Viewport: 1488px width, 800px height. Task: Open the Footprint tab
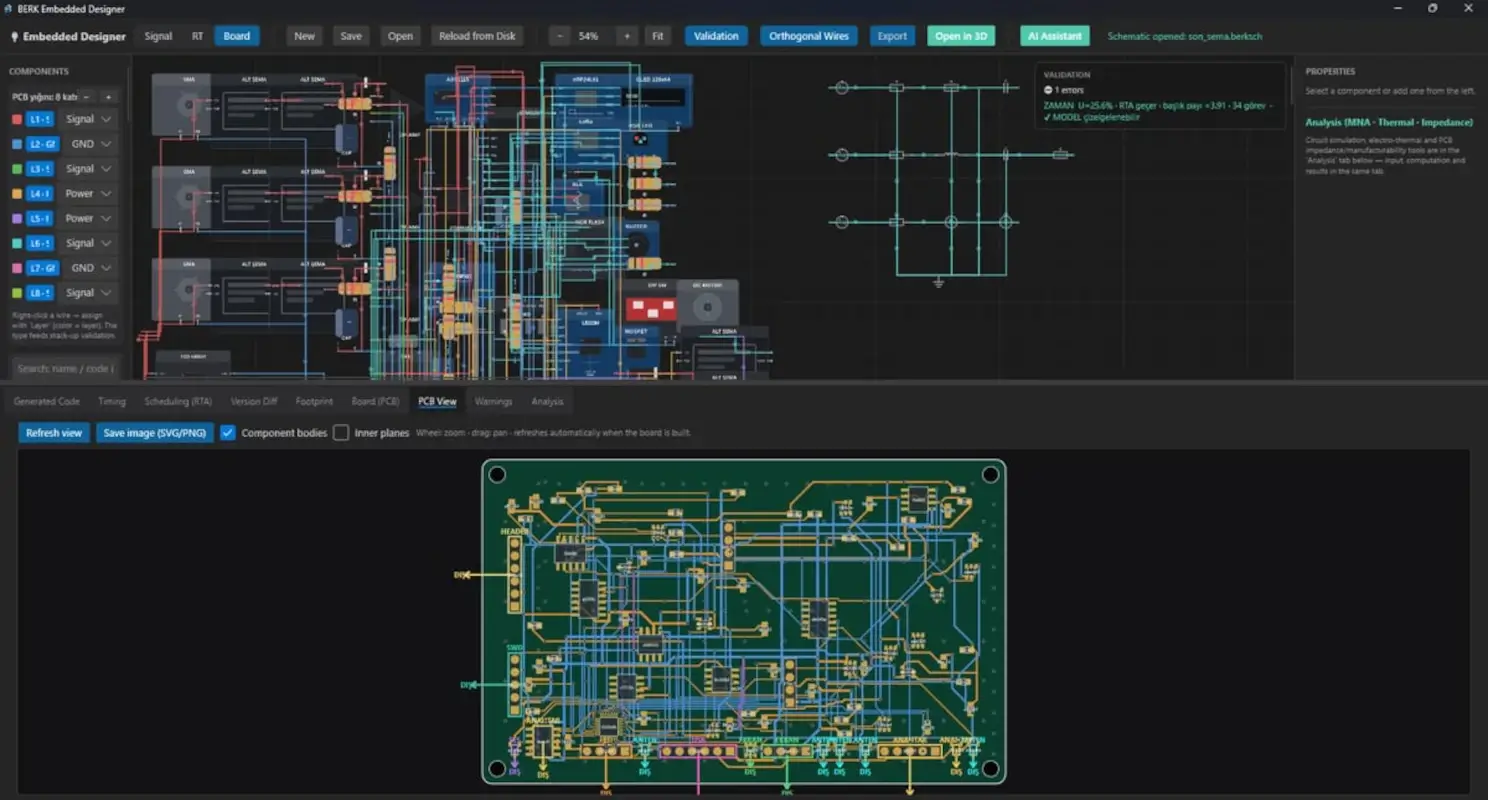click(x=314, y=401)
